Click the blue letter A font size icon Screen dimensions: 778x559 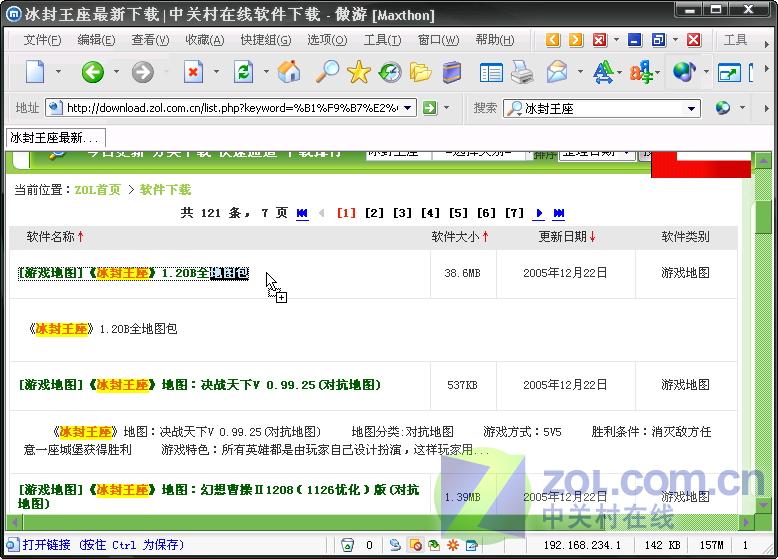coord(603,72)
